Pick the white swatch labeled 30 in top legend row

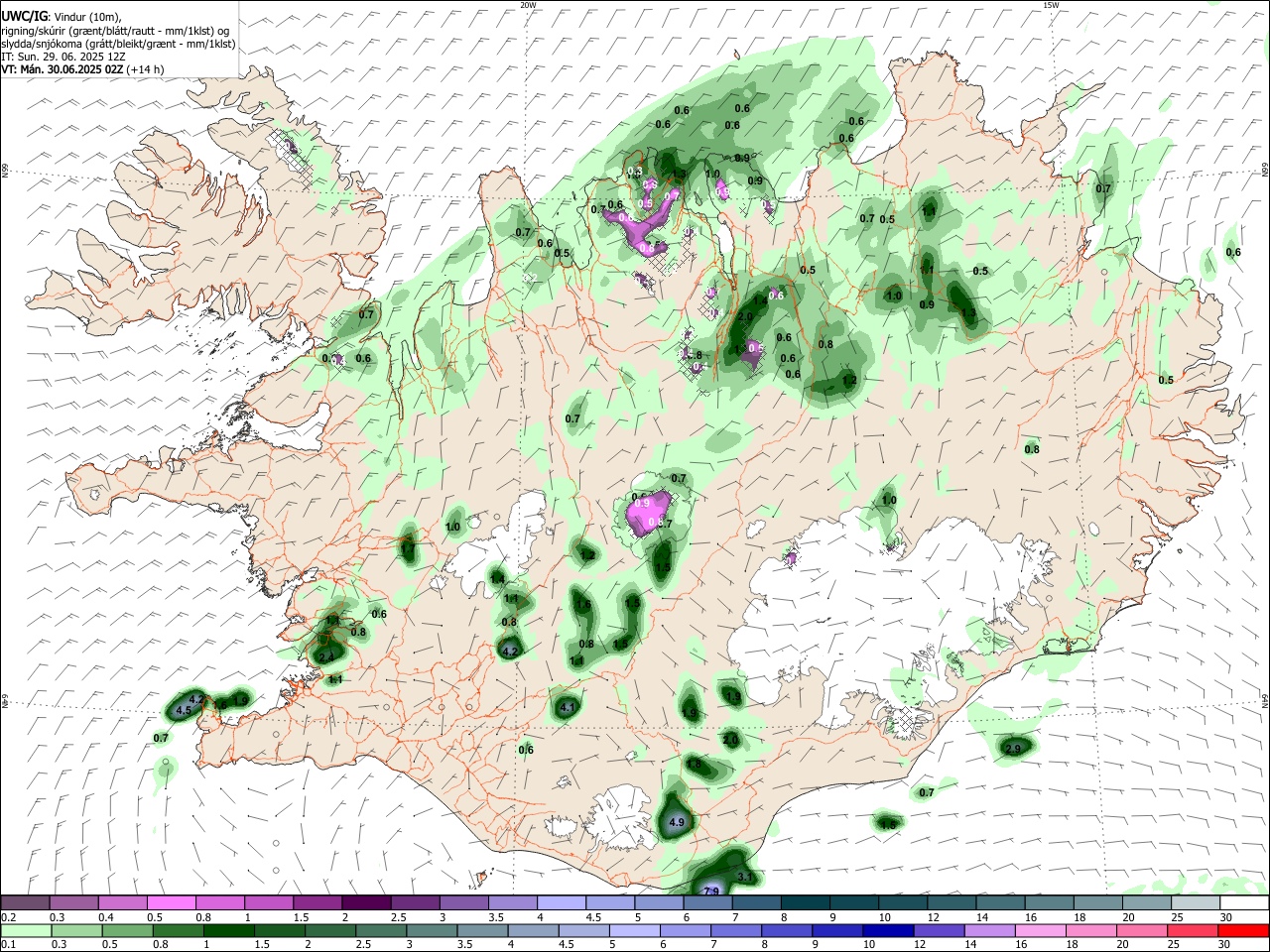click(x=1244, y=902)
